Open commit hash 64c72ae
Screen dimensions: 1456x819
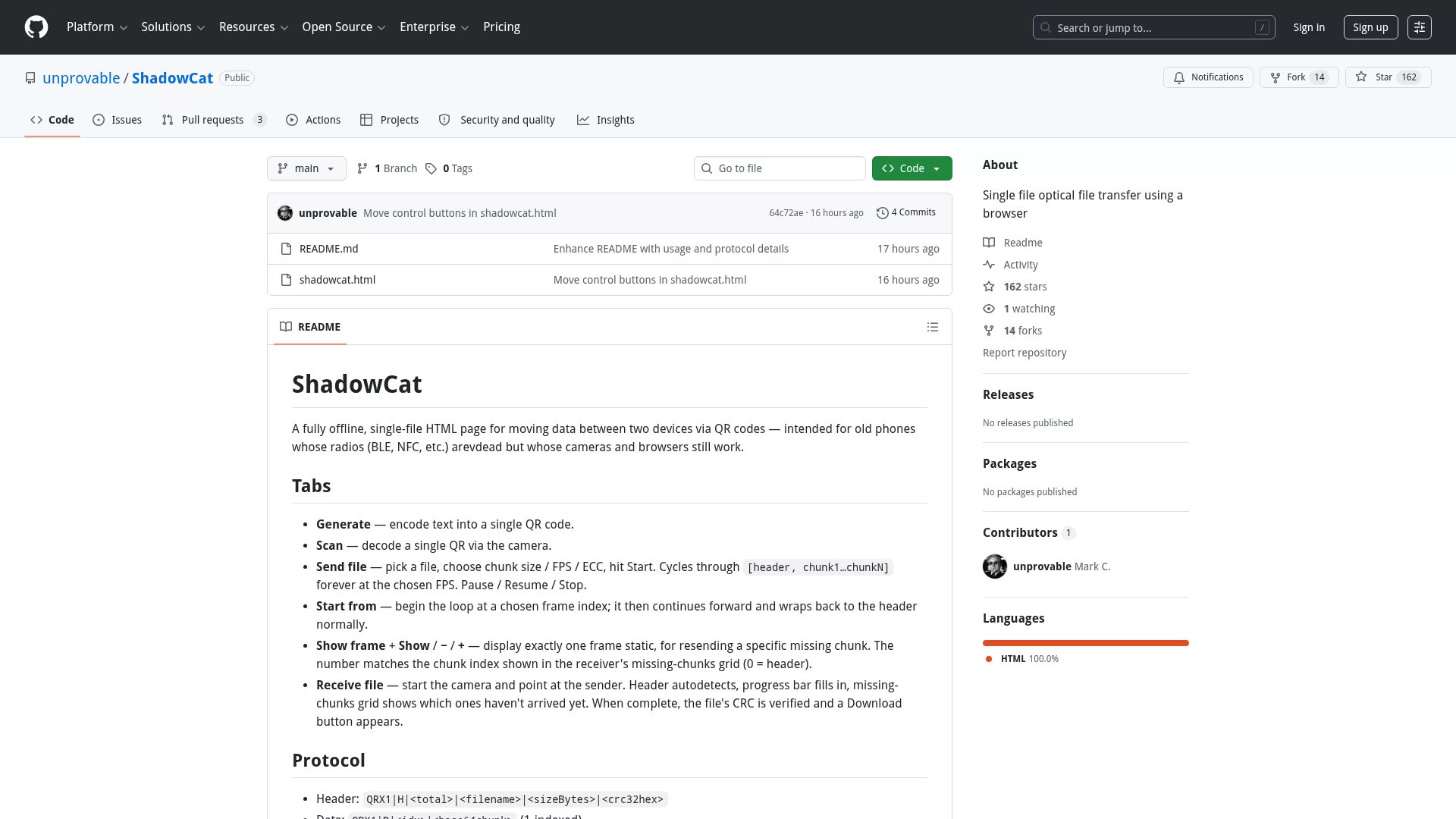(x=786, y=213)
